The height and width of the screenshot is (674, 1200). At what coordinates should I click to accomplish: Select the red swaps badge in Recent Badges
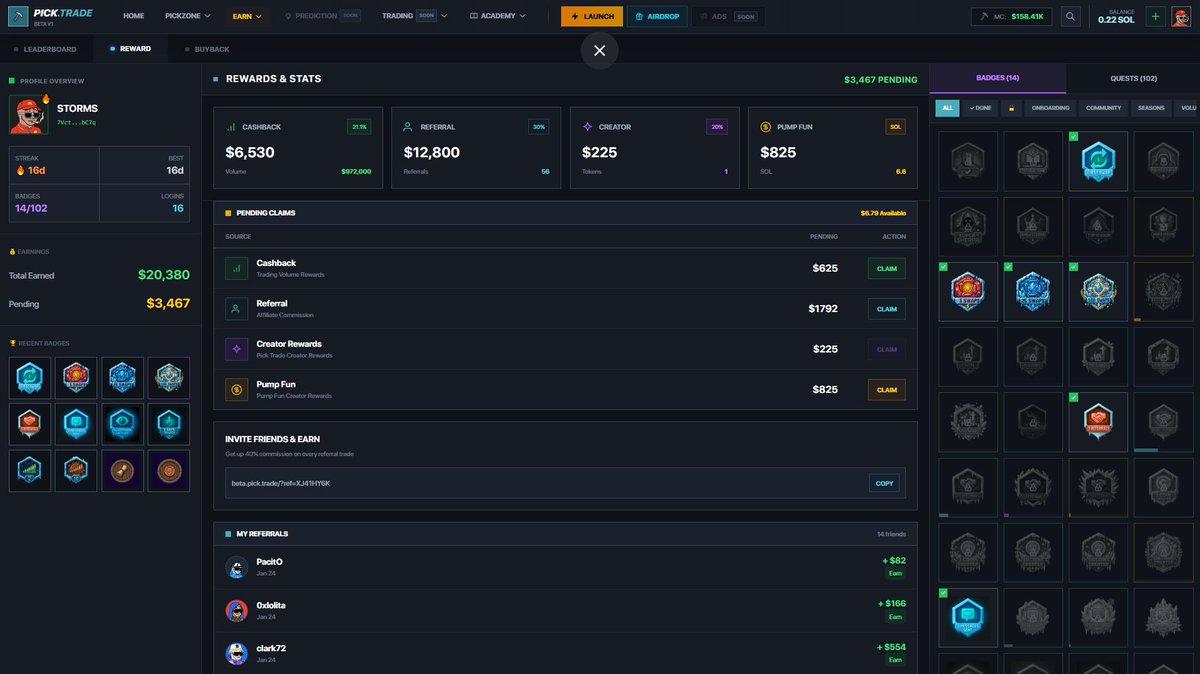coord(76,378)
